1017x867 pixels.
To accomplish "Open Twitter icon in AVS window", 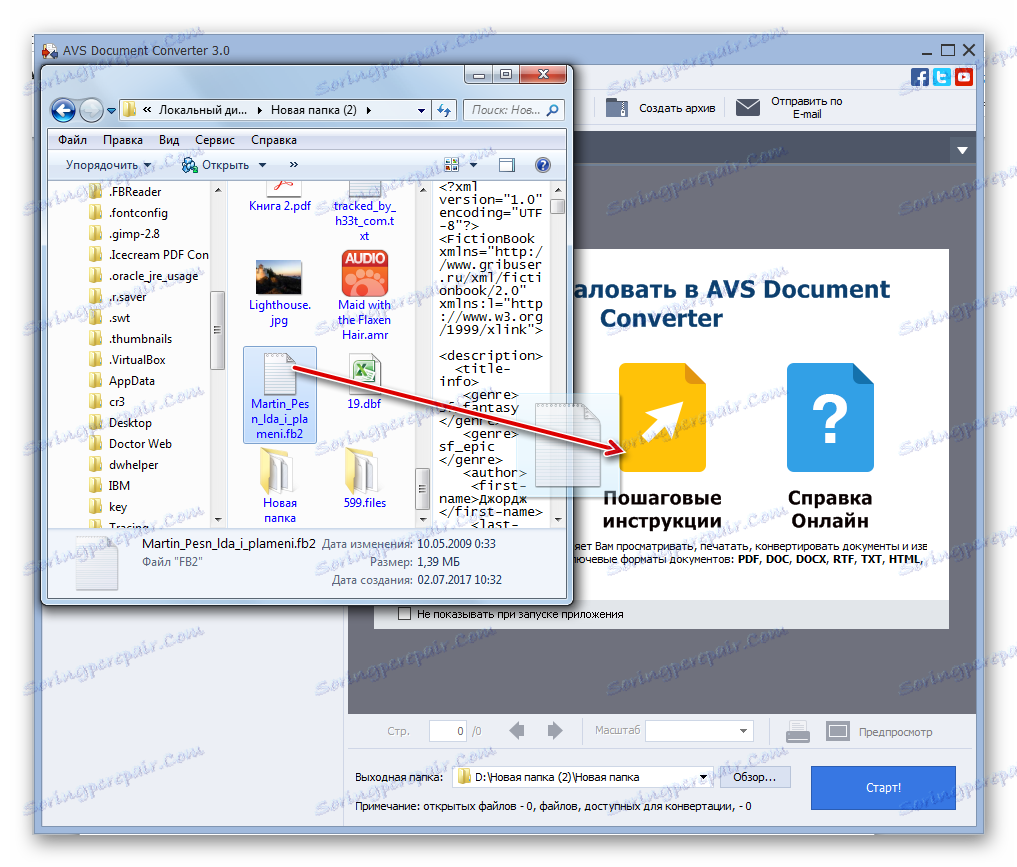I will point(941,77).
